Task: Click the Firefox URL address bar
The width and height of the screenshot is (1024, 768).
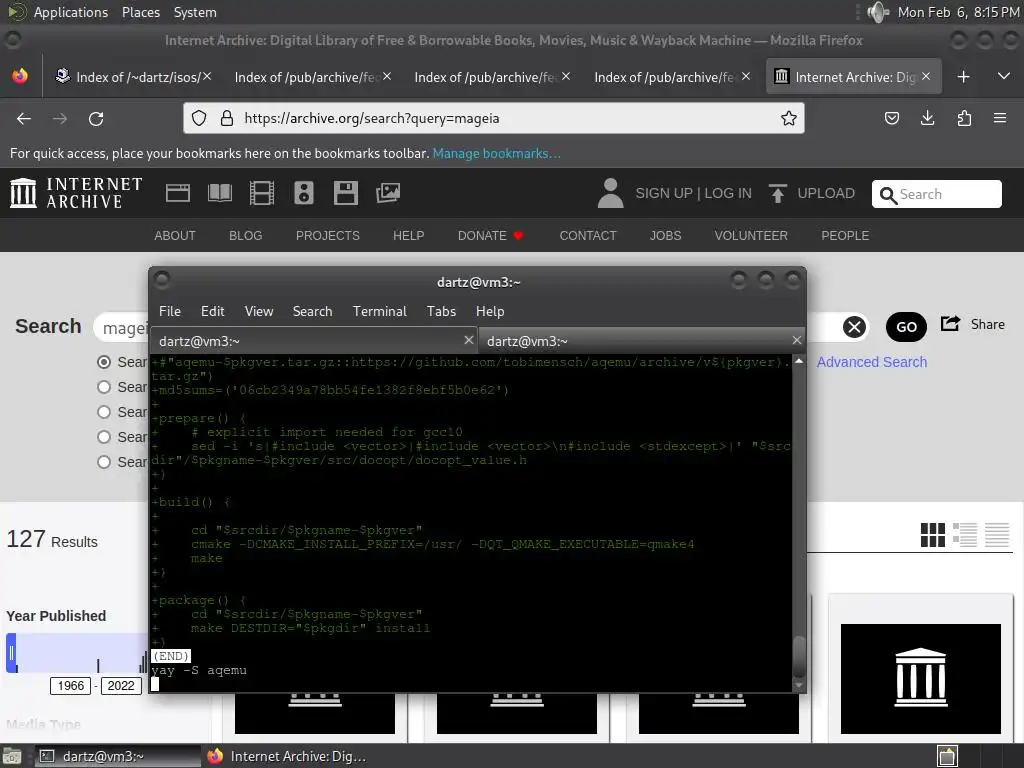Action: [x=494, y=118]
